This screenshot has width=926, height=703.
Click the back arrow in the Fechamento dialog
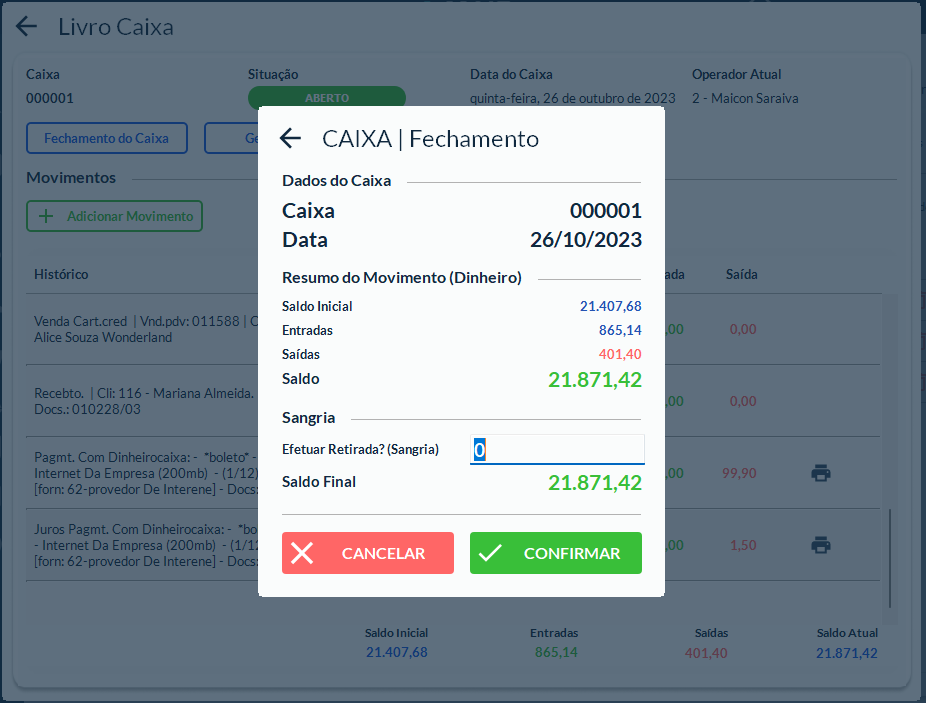point(290,139)
